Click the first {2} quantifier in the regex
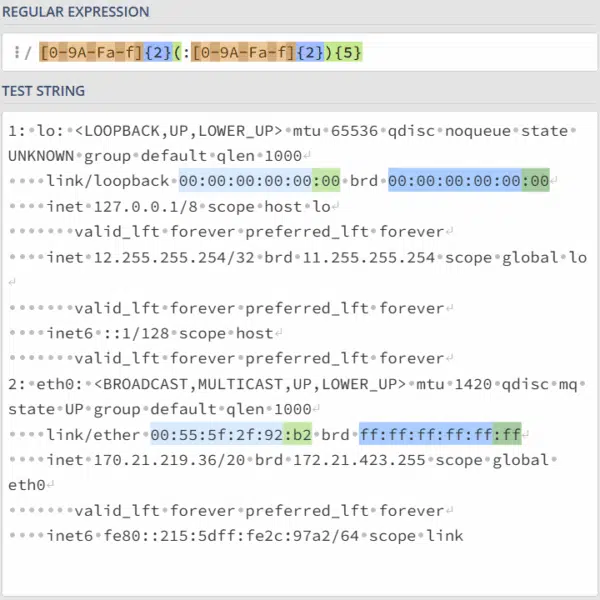The width and height of the screenshot is (600, 600). click(158, 52)
